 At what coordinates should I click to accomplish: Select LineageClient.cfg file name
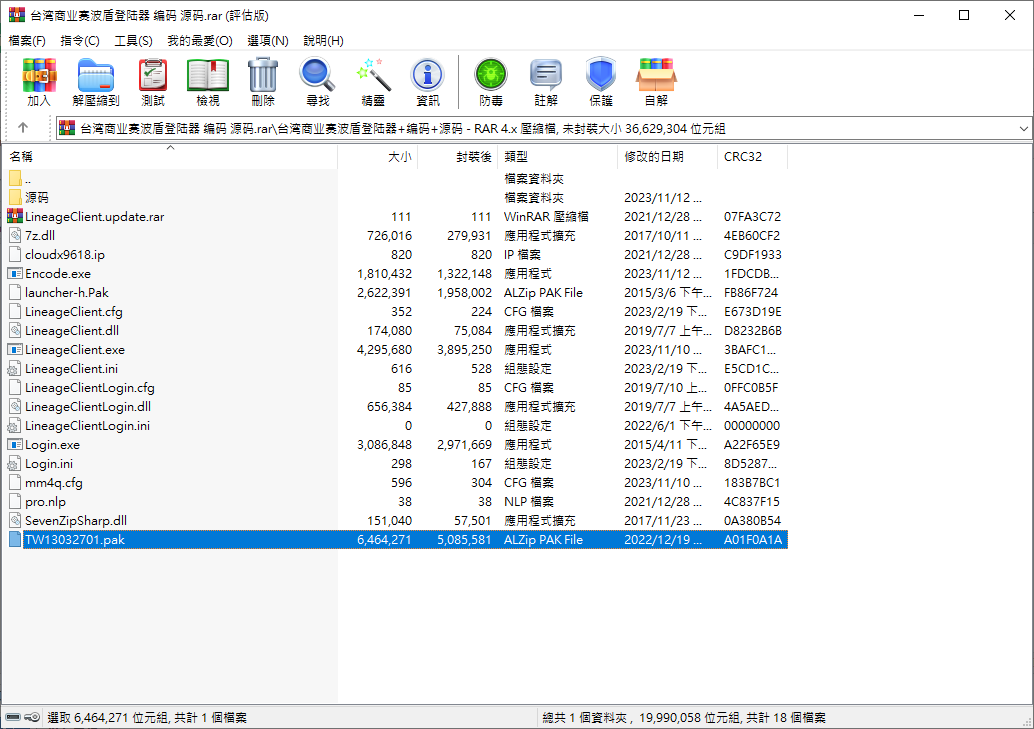click(74, 311)
